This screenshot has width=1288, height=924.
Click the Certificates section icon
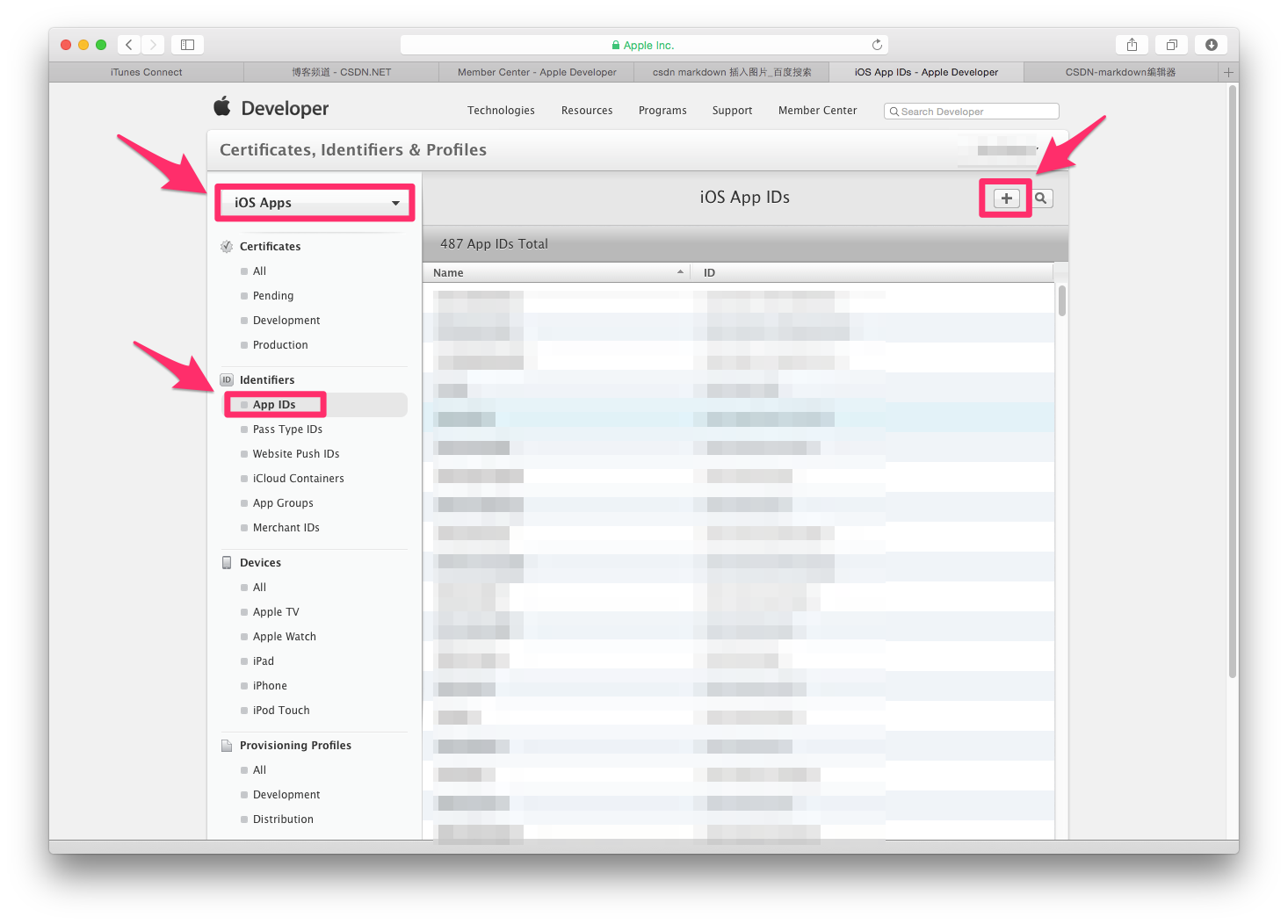point(227,247)
